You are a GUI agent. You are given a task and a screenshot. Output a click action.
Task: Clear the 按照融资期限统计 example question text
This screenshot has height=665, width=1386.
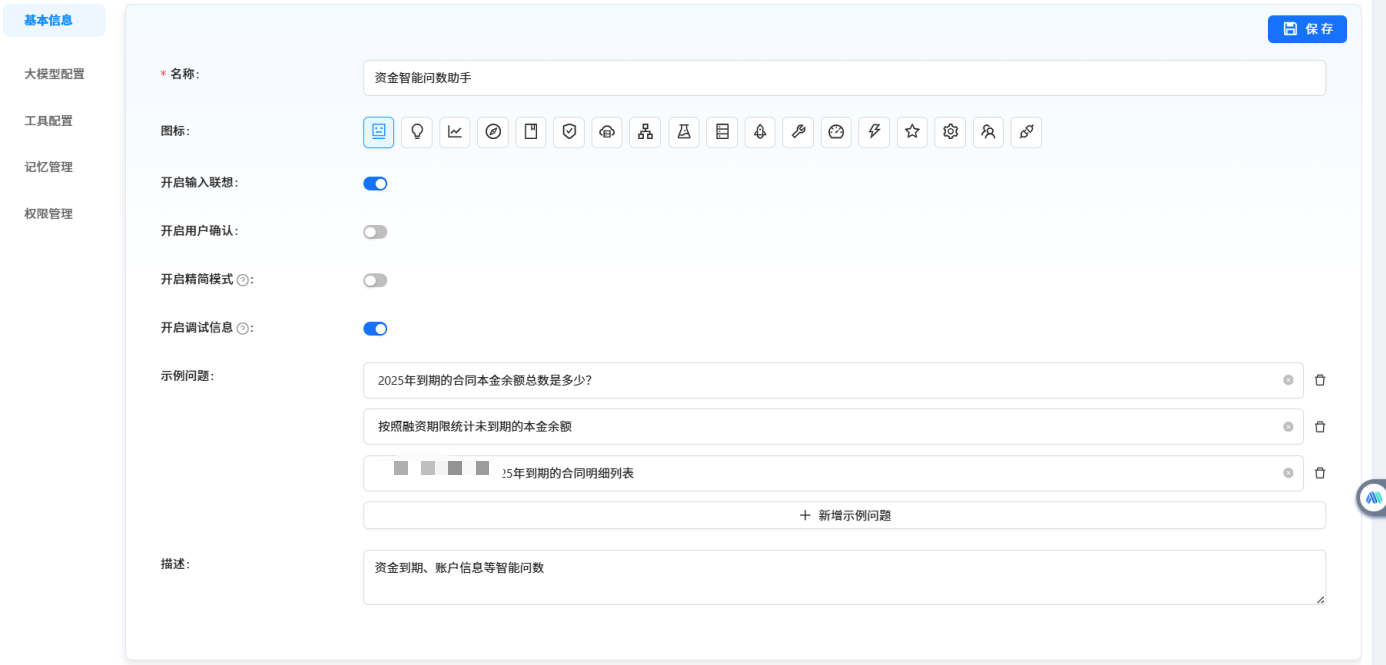(x=1288, y=427)
